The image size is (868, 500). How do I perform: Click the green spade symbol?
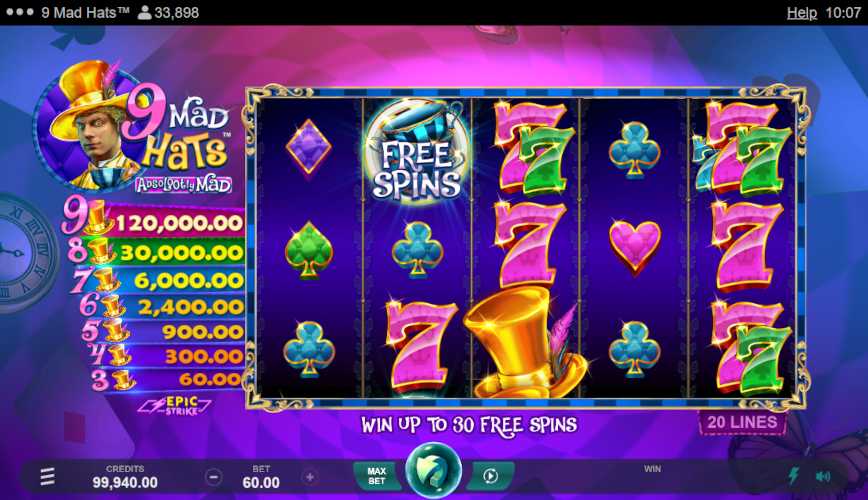point(308,250)
